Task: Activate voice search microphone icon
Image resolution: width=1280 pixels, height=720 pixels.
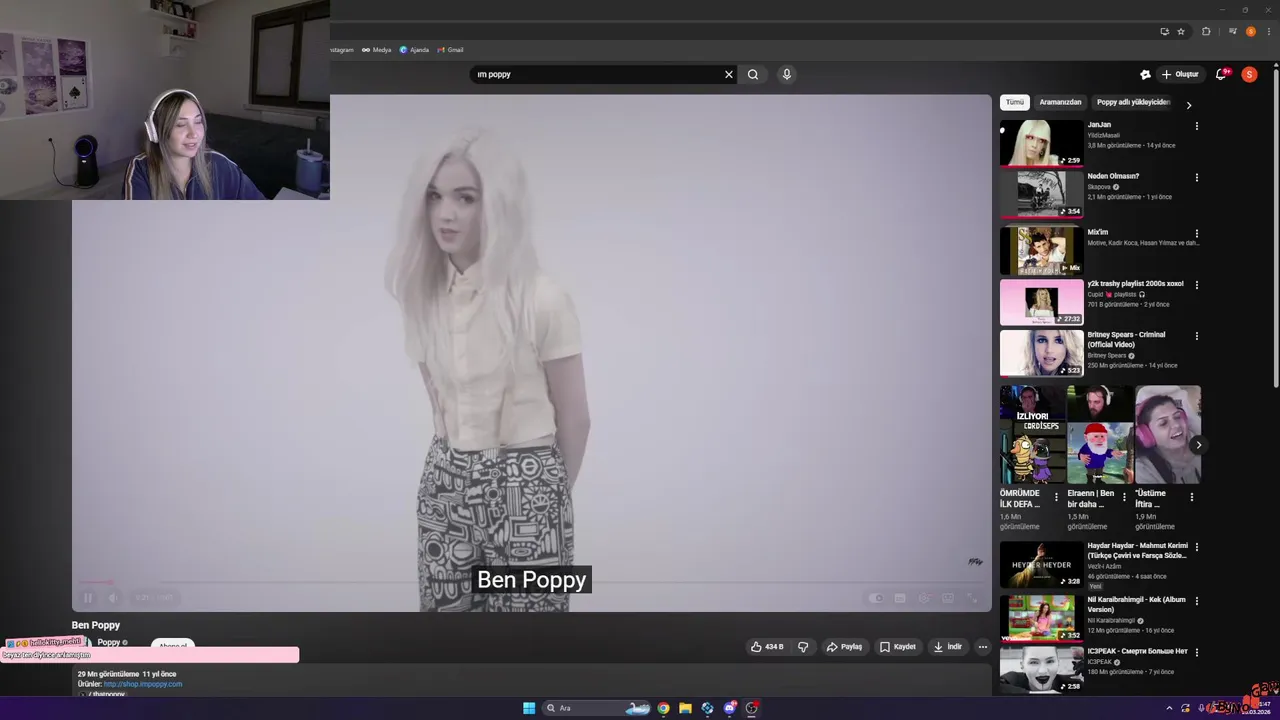Action: click(x=787, y=74)
